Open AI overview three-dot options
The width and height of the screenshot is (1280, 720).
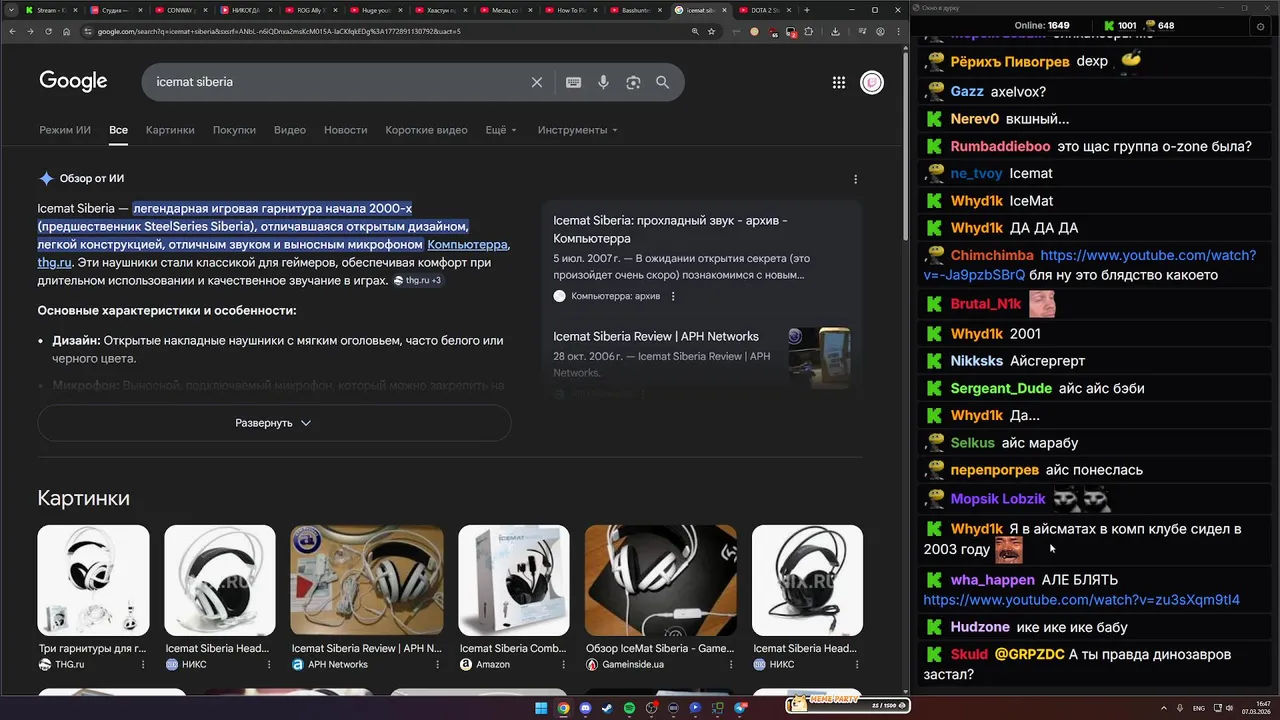pos(855,179)
